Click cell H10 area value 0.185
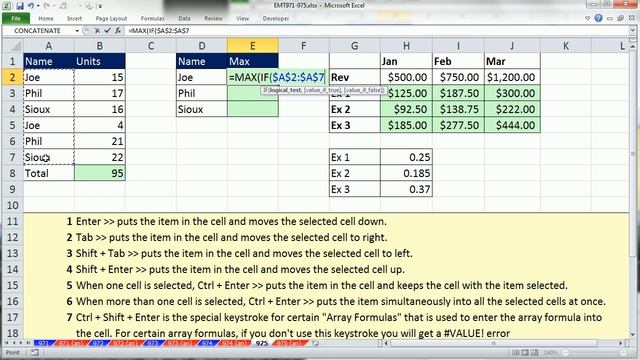640x360 pixels. [x=406, y=173]
